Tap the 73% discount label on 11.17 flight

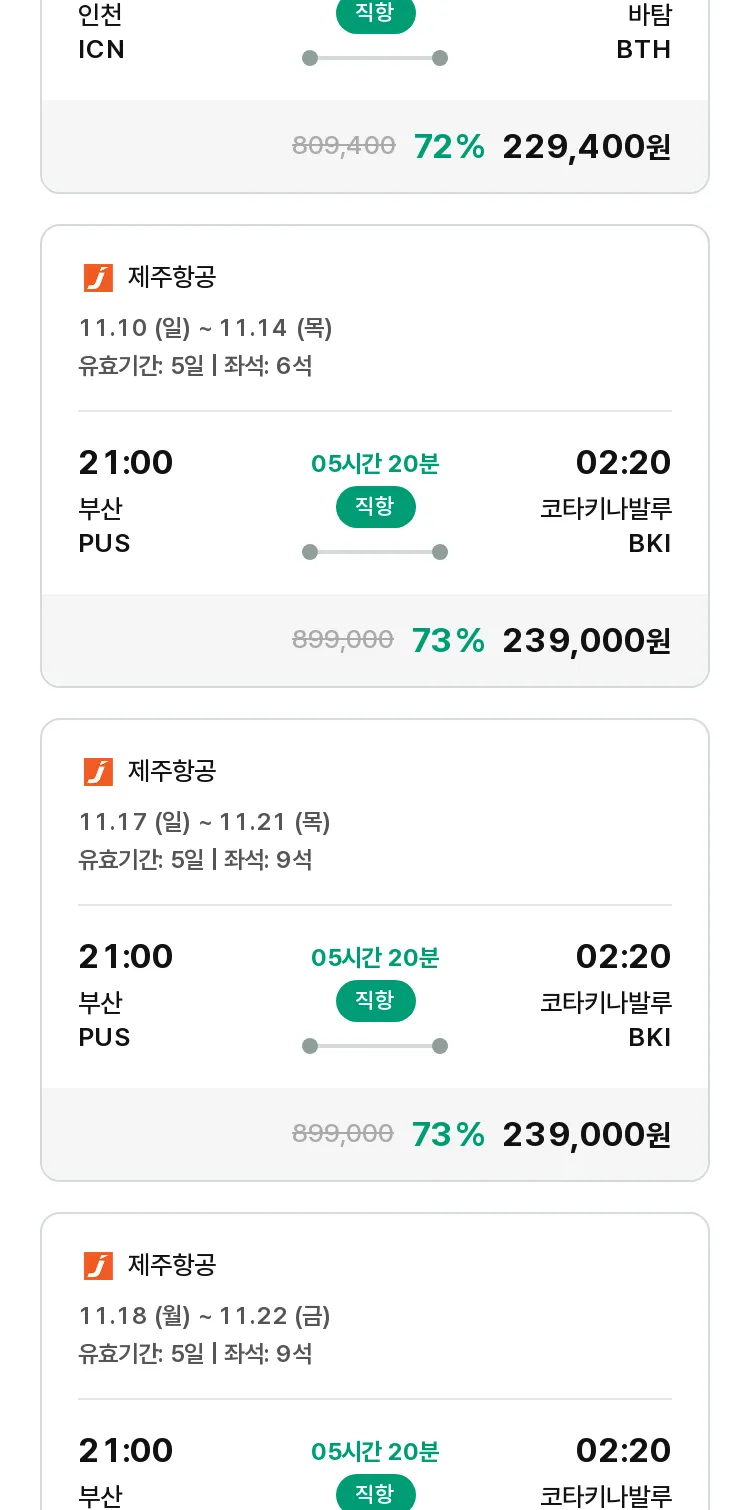coord(448,1134)
